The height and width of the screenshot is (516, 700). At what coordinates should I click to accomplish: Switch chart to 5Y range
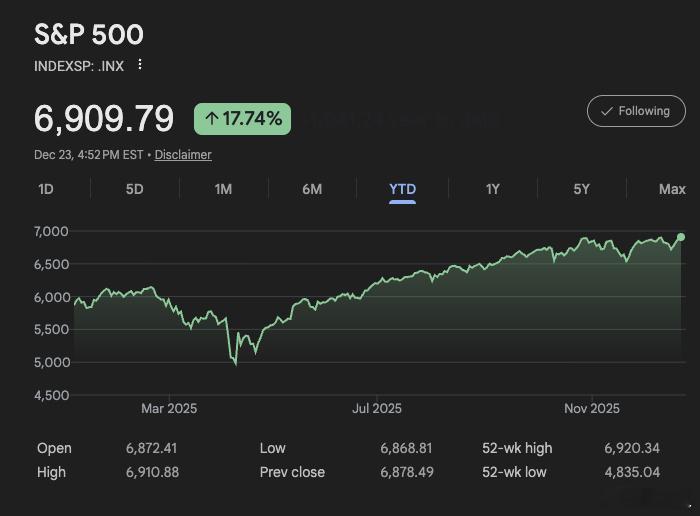coord(581,189)
